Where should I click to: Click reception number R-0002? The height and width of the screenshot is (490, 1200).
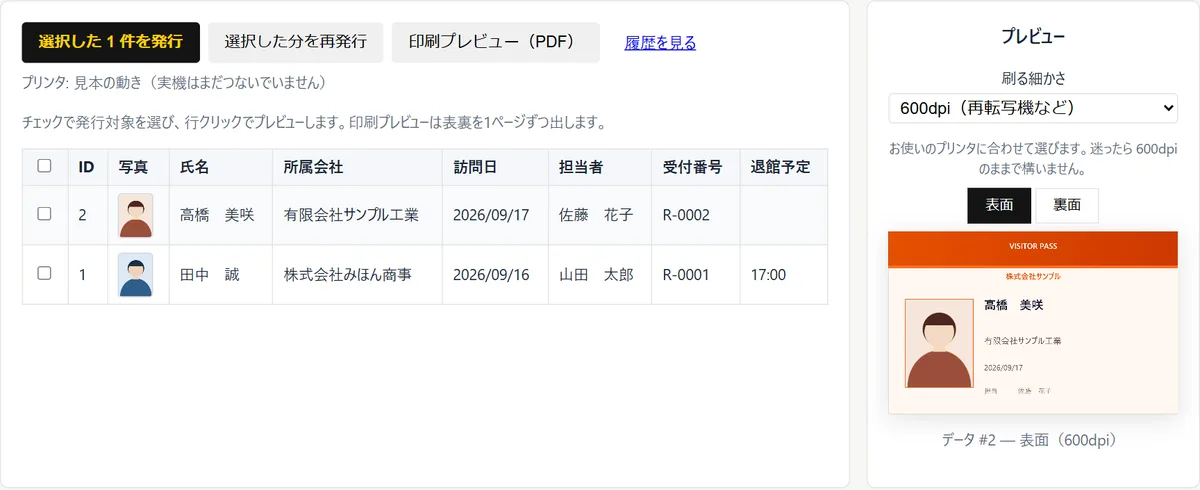click(696, 215)
